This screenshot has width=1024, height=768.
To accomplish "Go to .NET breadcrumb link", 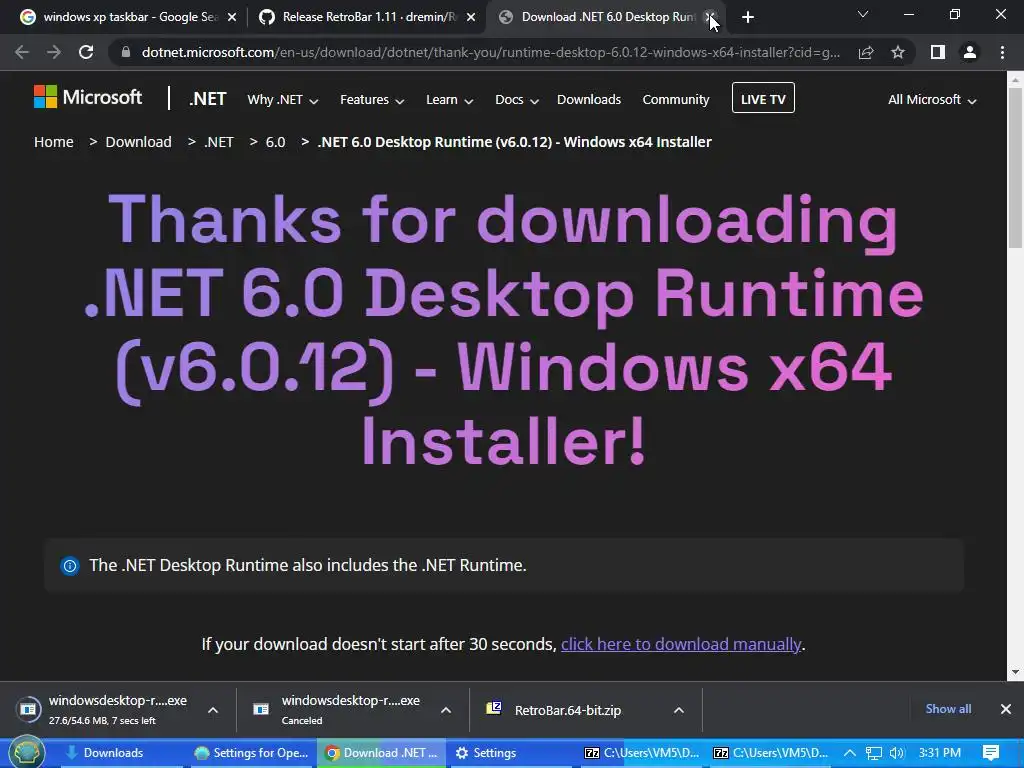I will [x=219, y=142].
